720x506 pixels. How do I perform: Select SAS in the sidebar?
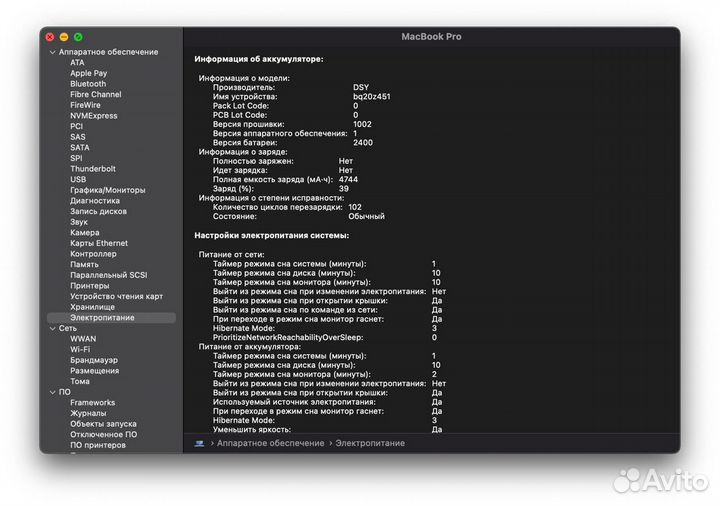point(78,137)
